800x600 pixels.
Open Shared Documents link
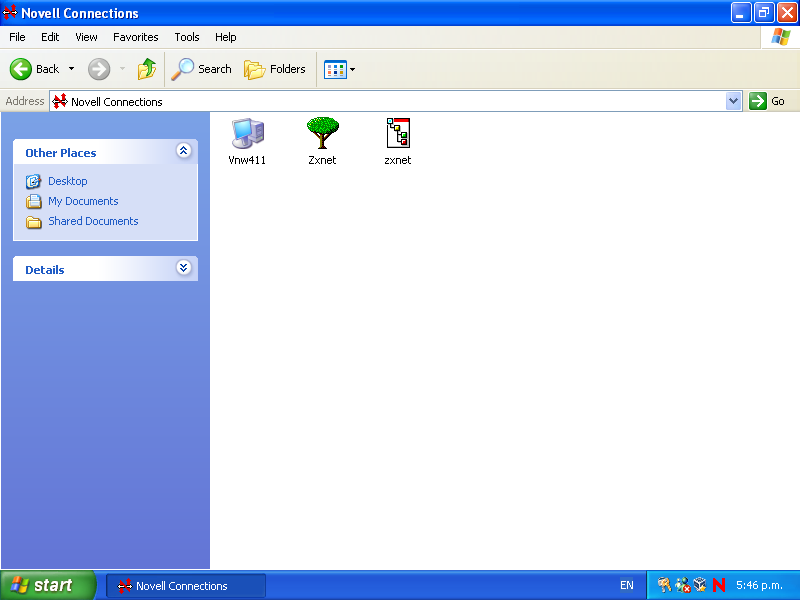[93, 221]
